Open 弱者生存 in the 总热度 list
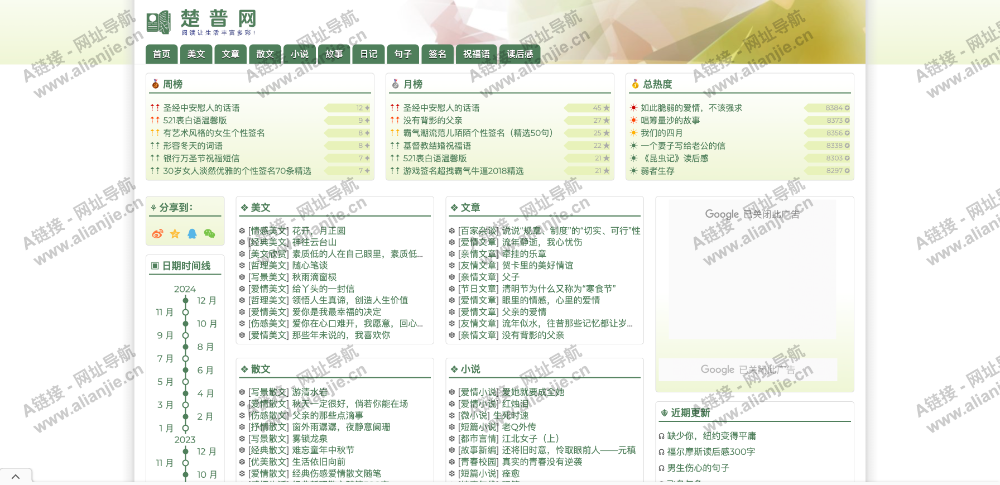1000x485 pixels. click(x=657, y=170)
